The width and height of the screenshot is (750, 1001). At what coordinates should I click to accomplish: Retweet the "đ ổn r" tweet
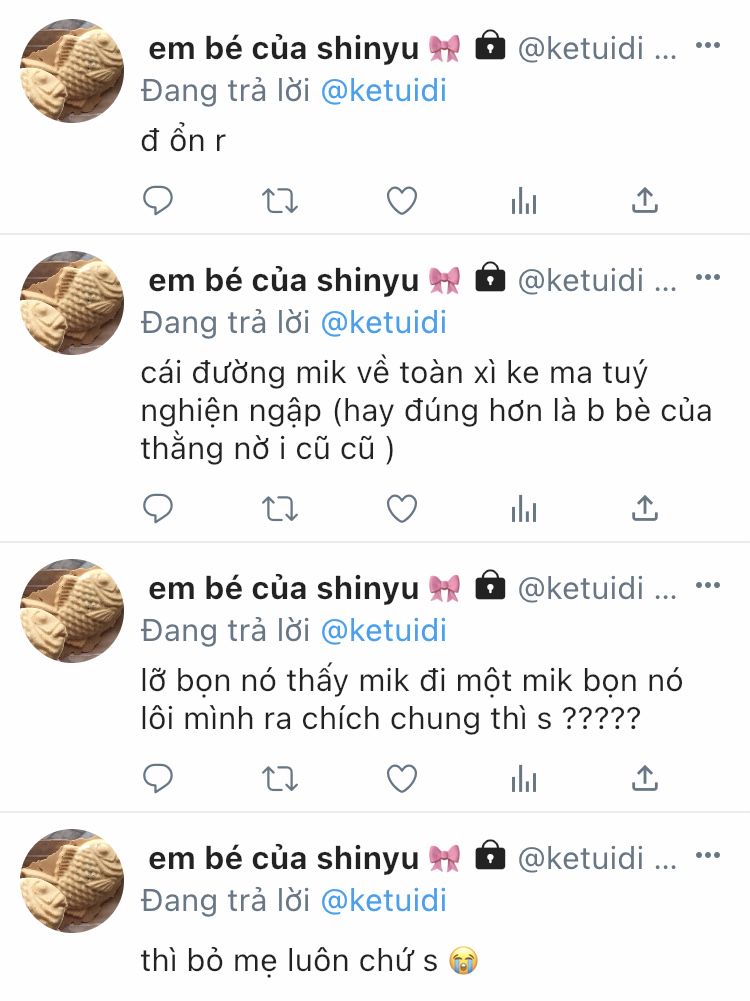click(x=280, y=200)
